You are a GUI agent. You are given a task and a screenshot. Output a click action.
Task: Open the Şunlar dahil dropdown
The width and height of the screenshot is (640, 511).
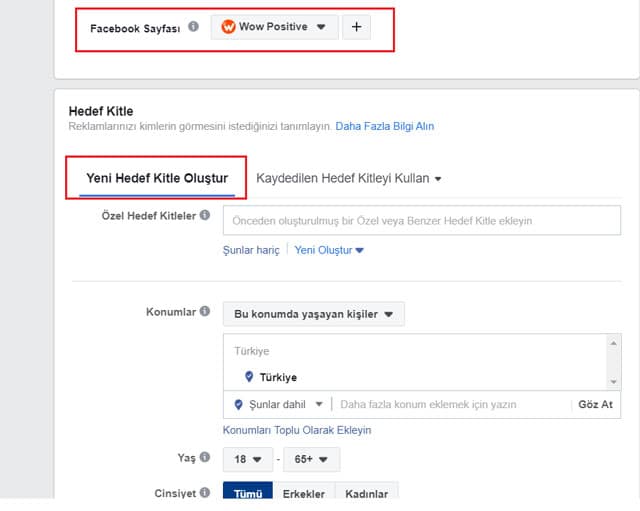278,404
